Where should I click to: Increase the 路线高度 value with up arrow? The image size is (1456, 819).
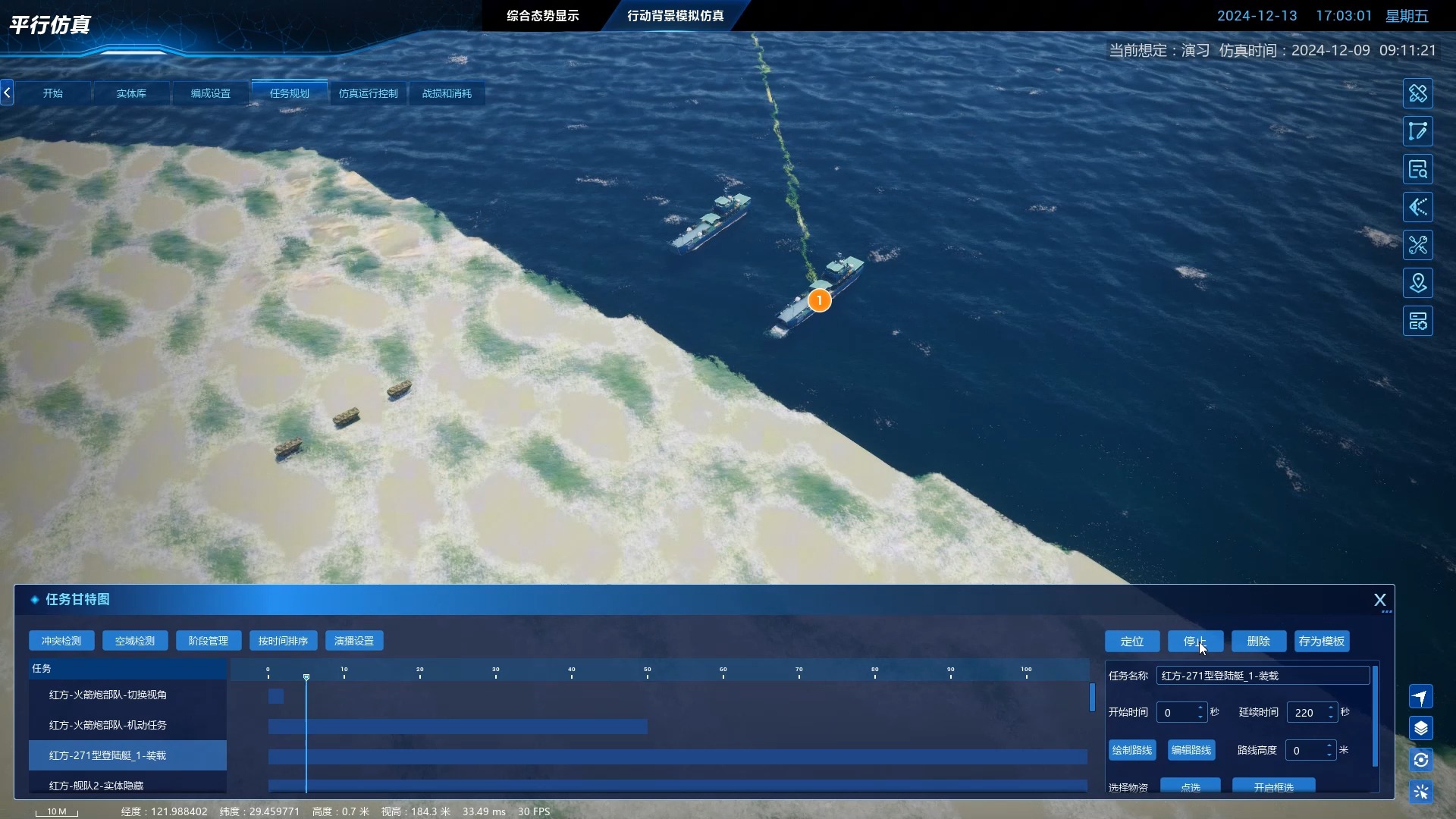tap(1329, 745)
